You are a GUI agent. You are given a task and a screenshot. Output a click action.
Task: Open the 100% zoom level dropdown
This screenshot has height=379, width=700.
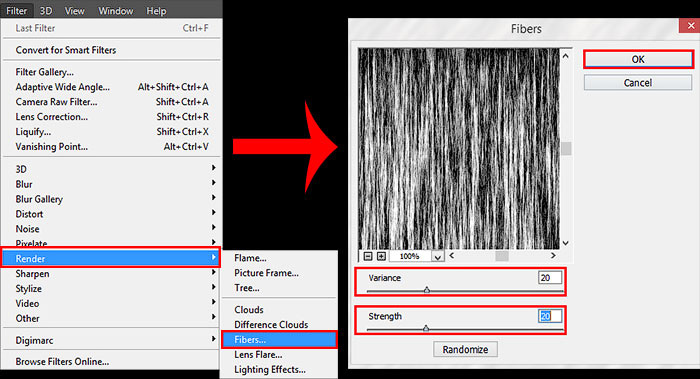(438, 257)
